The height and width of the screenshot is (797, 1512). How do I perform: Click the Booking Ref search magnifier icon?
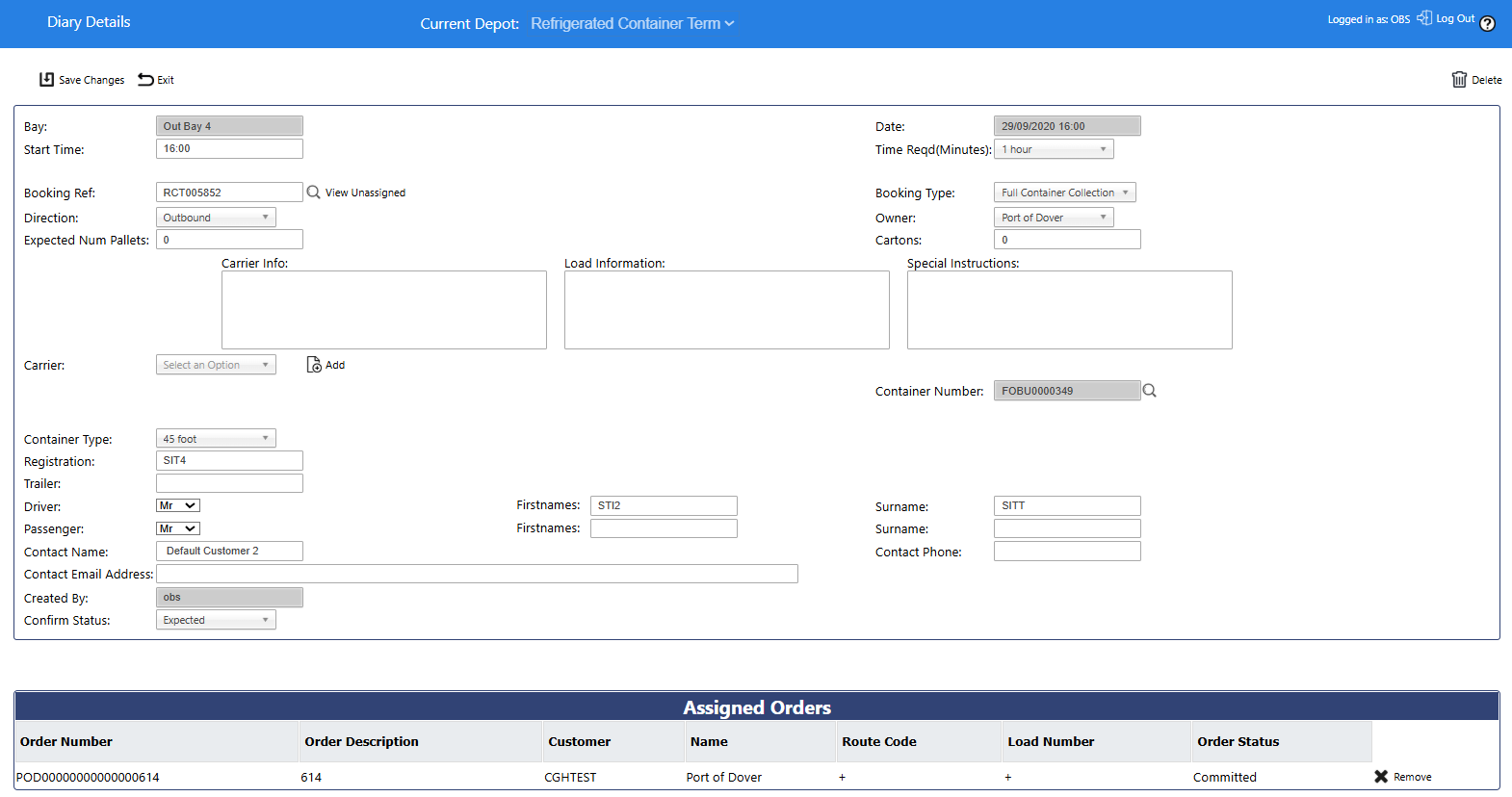pyautogui.click(x=313, y=193)
